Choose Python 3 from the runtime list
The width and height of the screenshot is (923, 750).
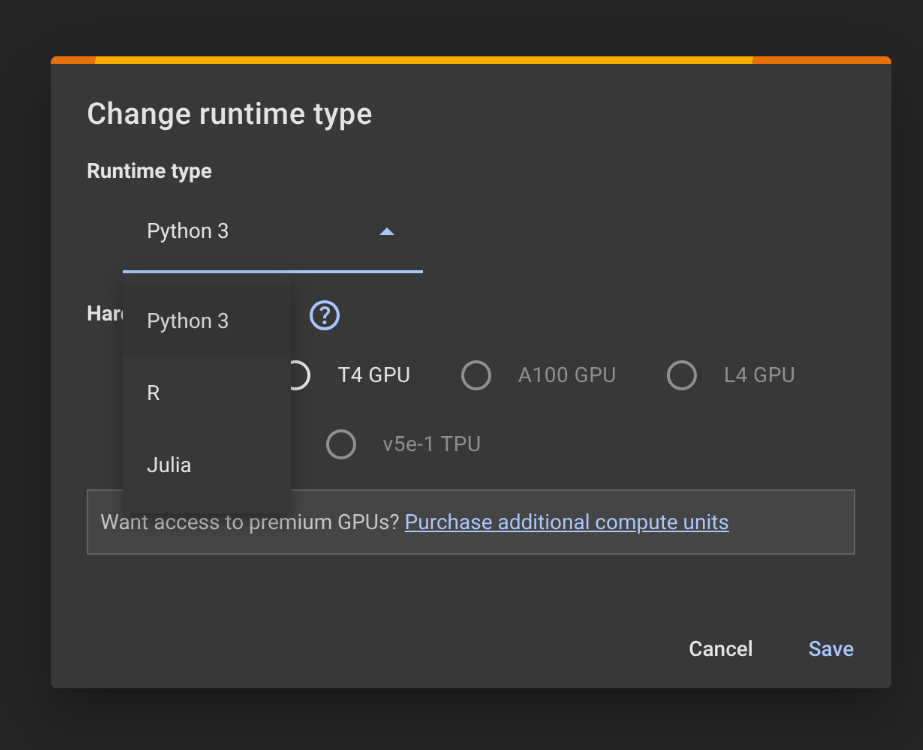[188, 321]
